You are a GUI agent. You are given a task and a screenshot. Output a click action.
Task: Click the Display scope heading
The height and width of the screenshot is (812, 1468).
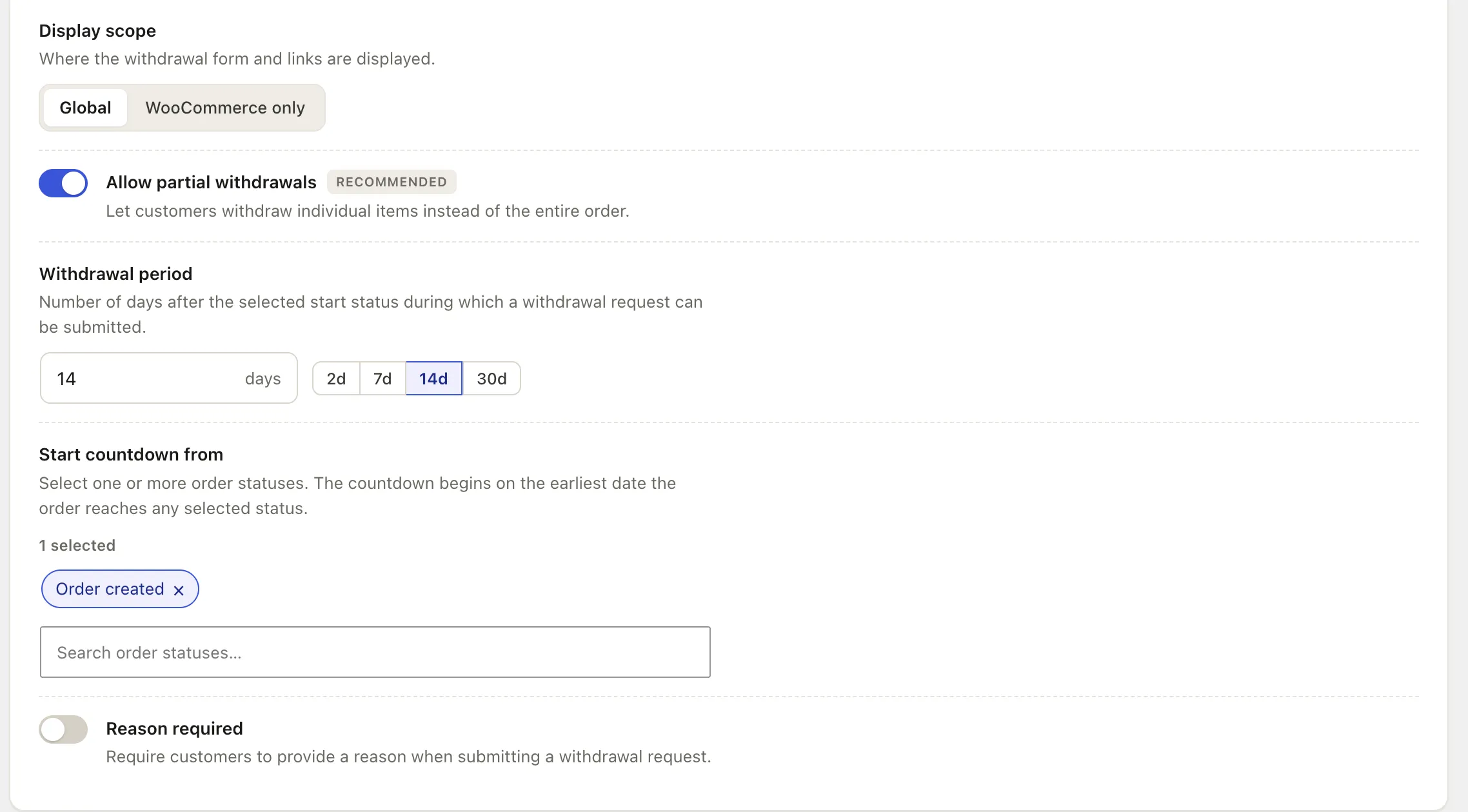(x=97, y=31)
